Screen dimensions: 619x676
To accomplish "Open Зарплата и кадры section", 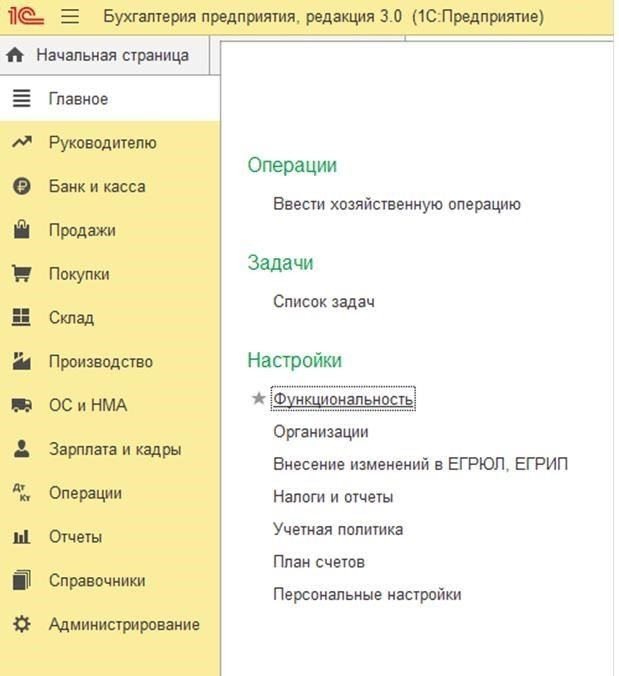I will (114, 450).
